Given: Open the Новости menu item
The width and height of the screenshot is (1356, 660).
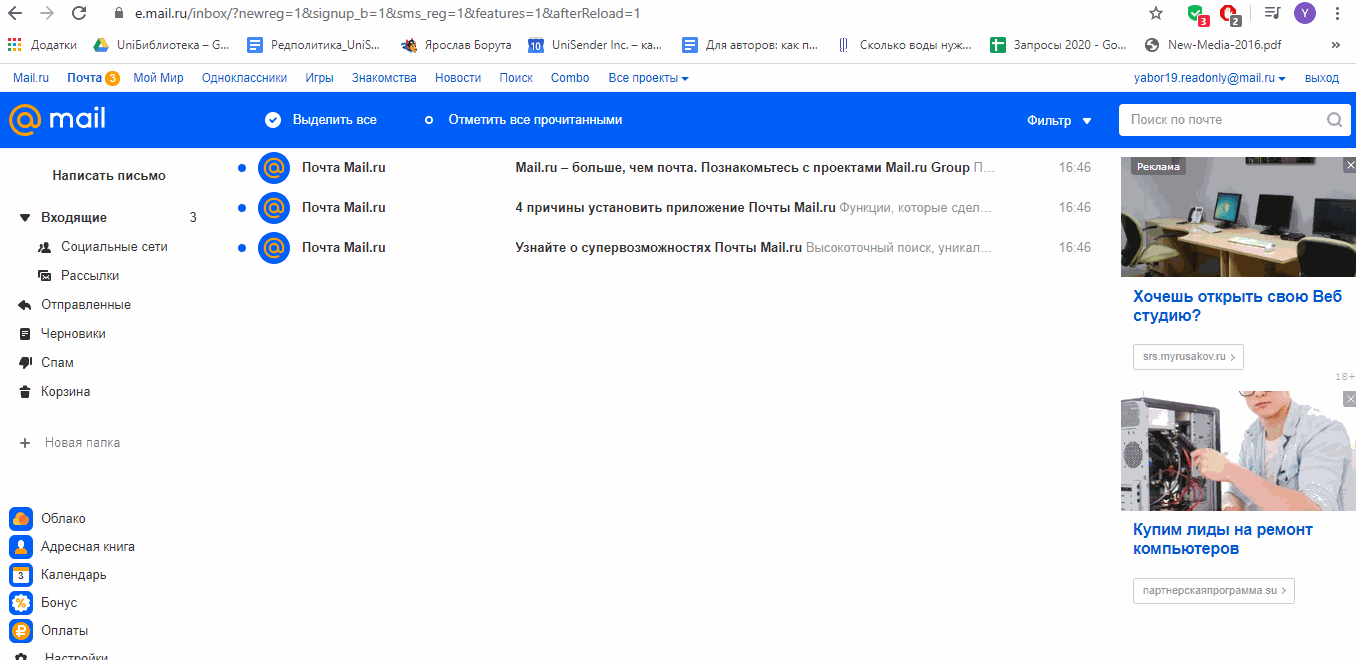Looking at the screenshot, I should pos(458,78).
